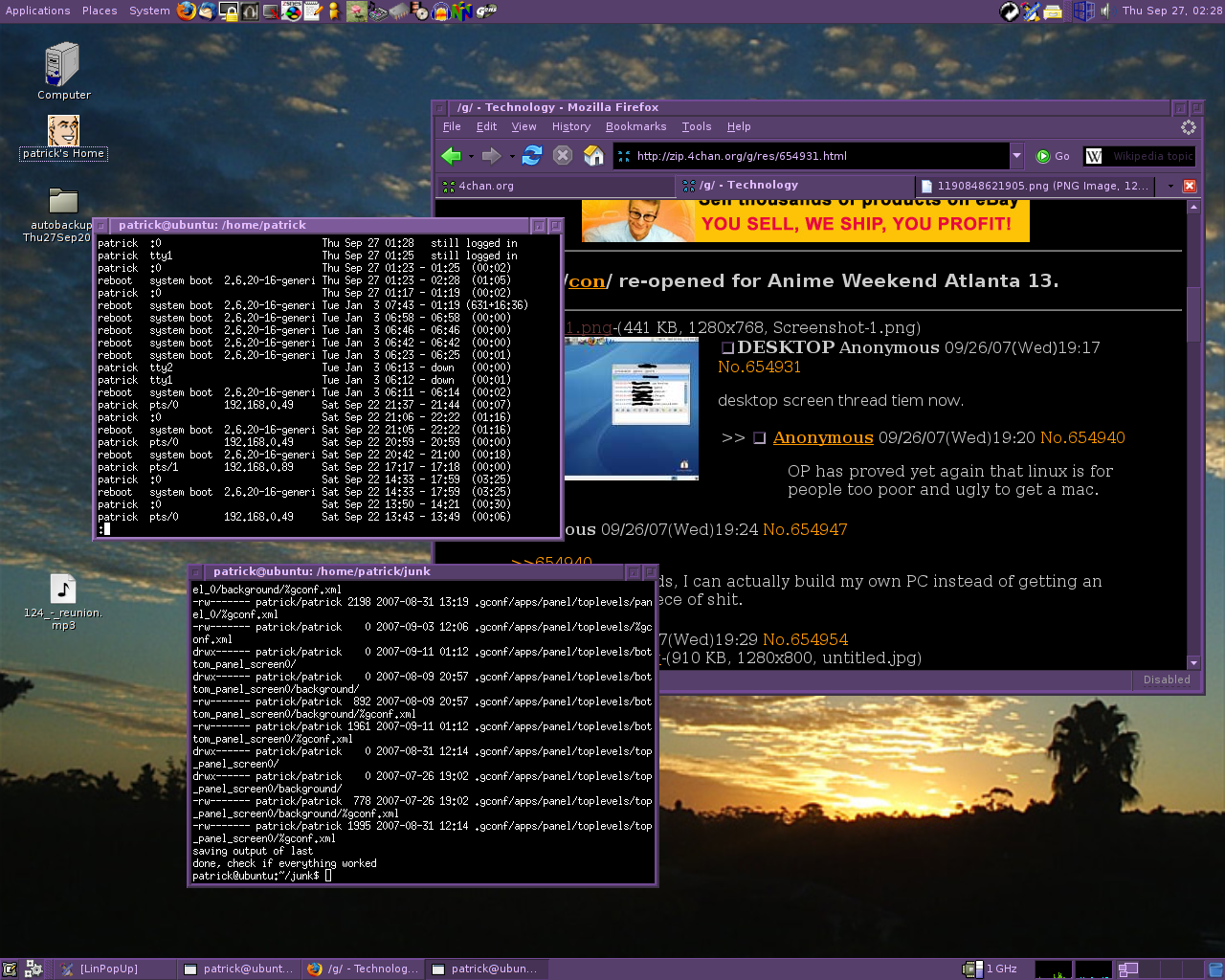
Task: Click post number No.654954 link
Action: [805, 639]
